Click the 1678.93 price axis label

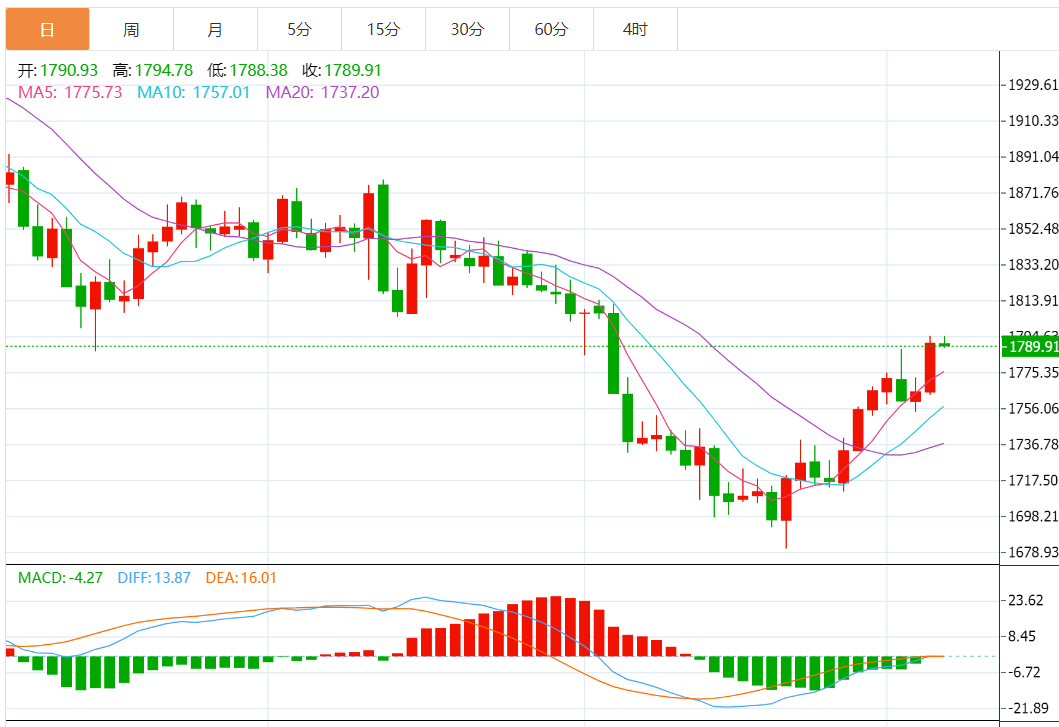tap(1033, 552)
